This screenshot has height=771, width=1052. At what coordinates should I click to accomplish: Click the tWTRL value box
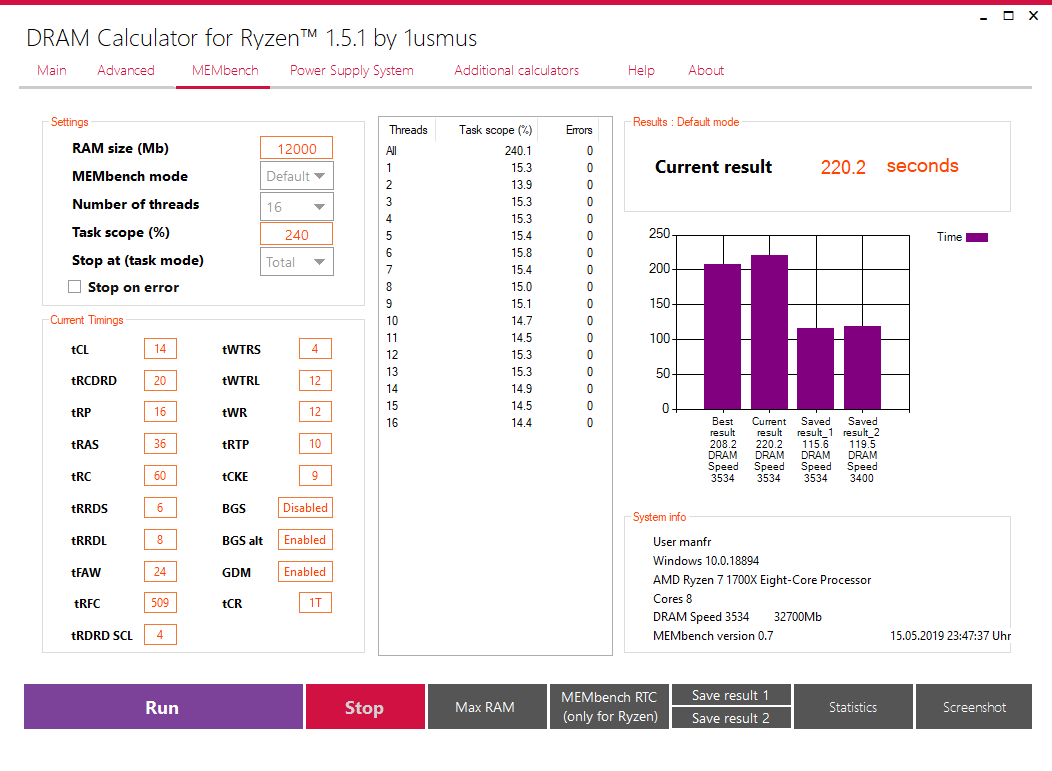pos(315,380)
